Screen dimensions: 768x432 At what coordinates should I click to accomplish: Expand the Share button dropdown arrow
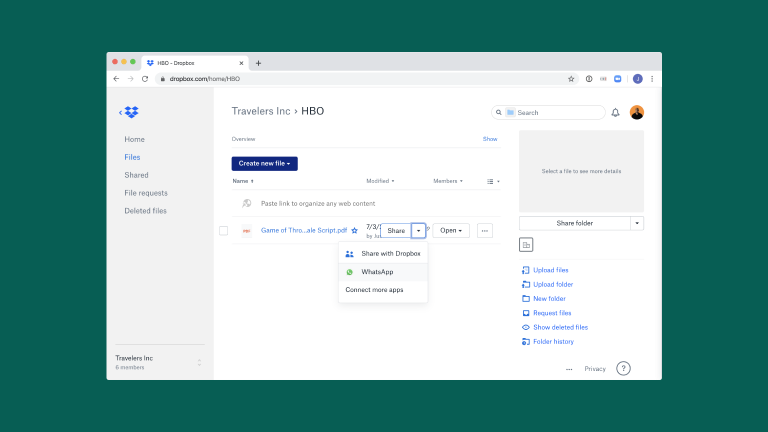(x=418, y=231)
